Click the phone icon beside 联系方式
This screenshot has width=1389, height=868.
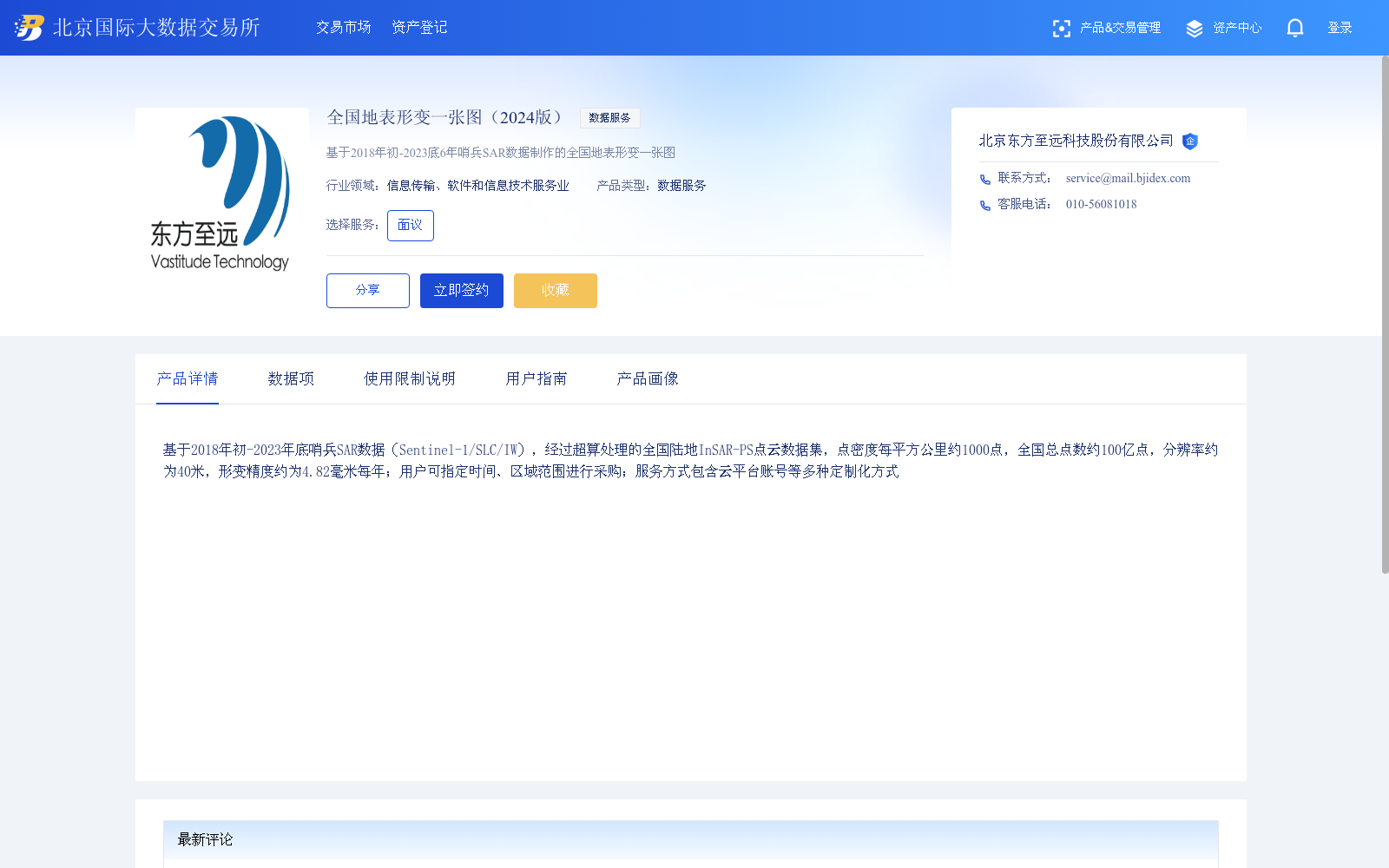(x=985, y=180)
